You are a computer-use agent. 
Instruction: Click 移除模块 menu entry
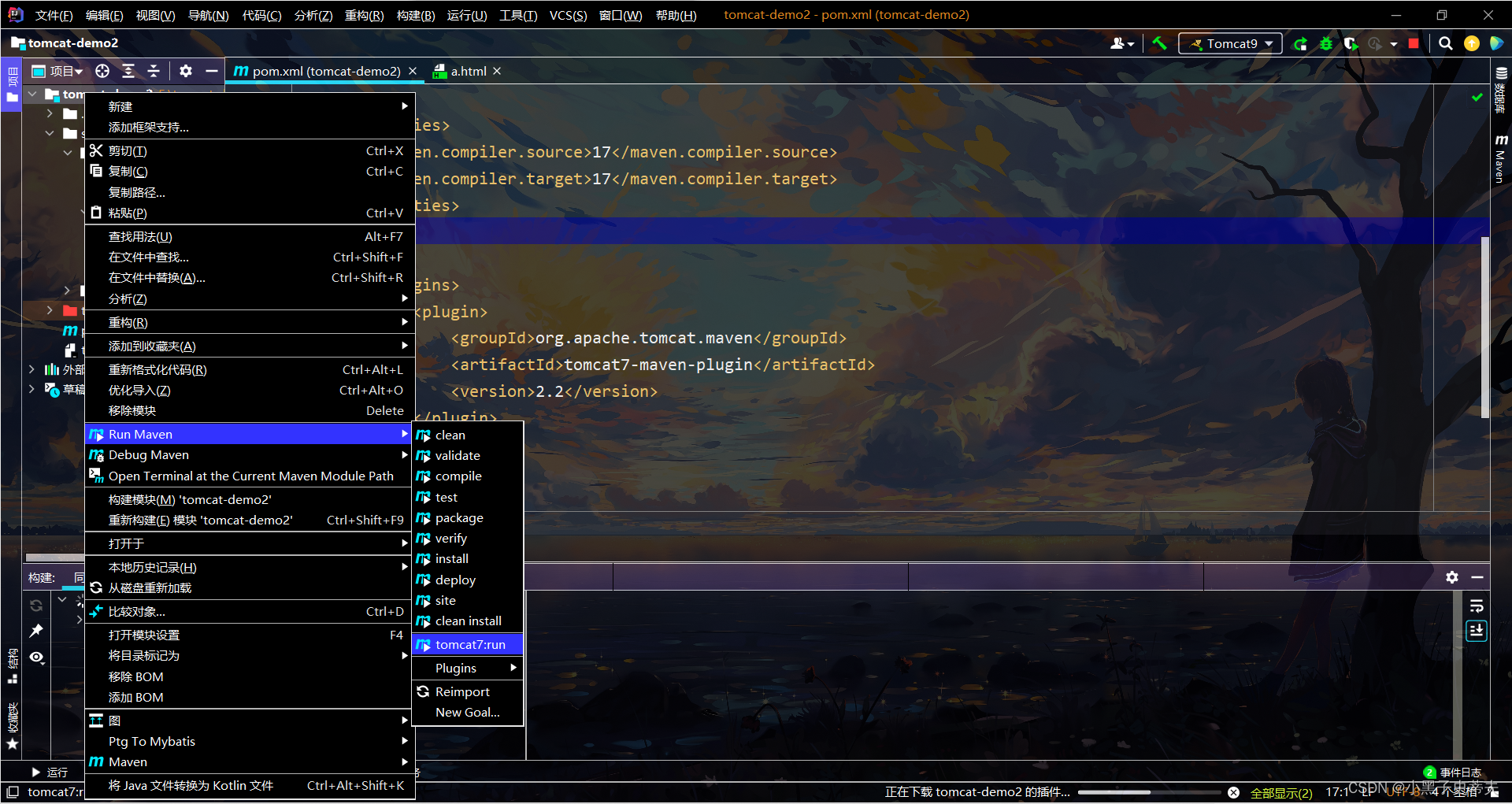point(250,410)
